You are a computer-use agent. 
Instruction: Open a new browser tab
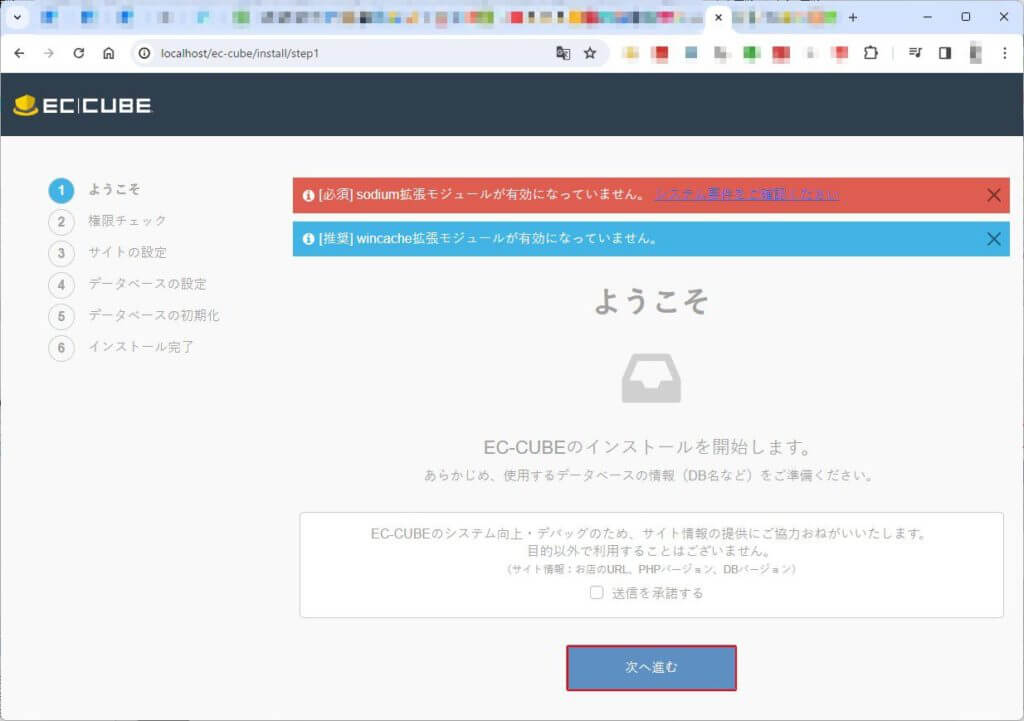coord(853,17)
